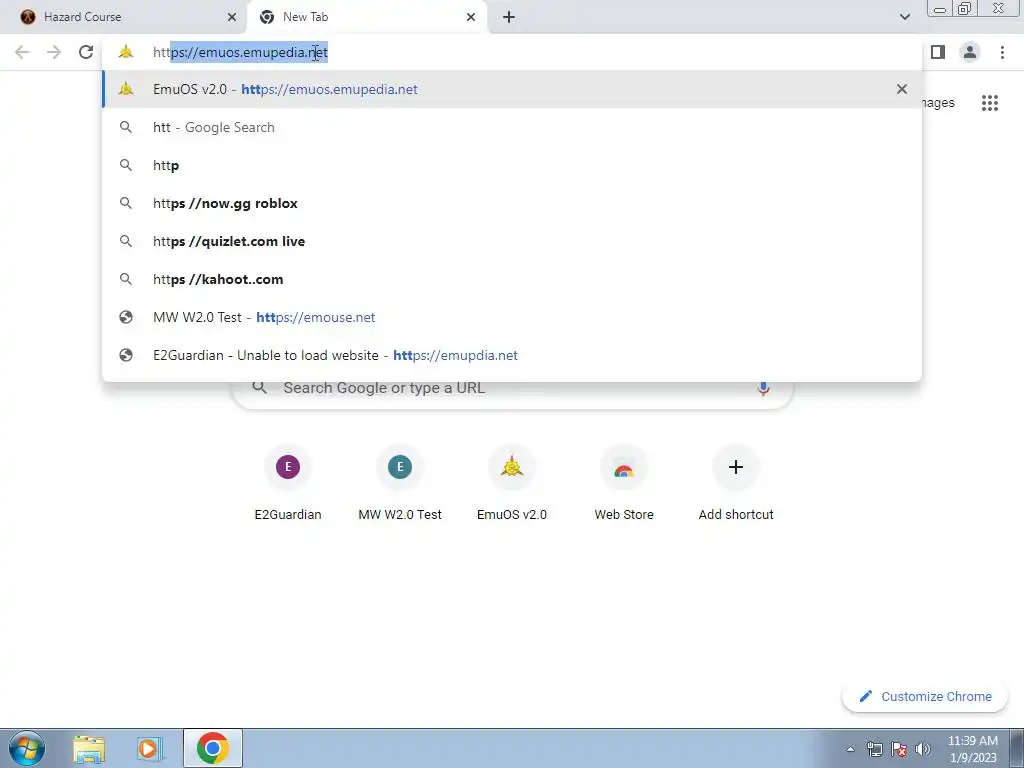The image size is (1024, 768).
Task: Close the New Tab tab
Action: click(x=471, y=17)
